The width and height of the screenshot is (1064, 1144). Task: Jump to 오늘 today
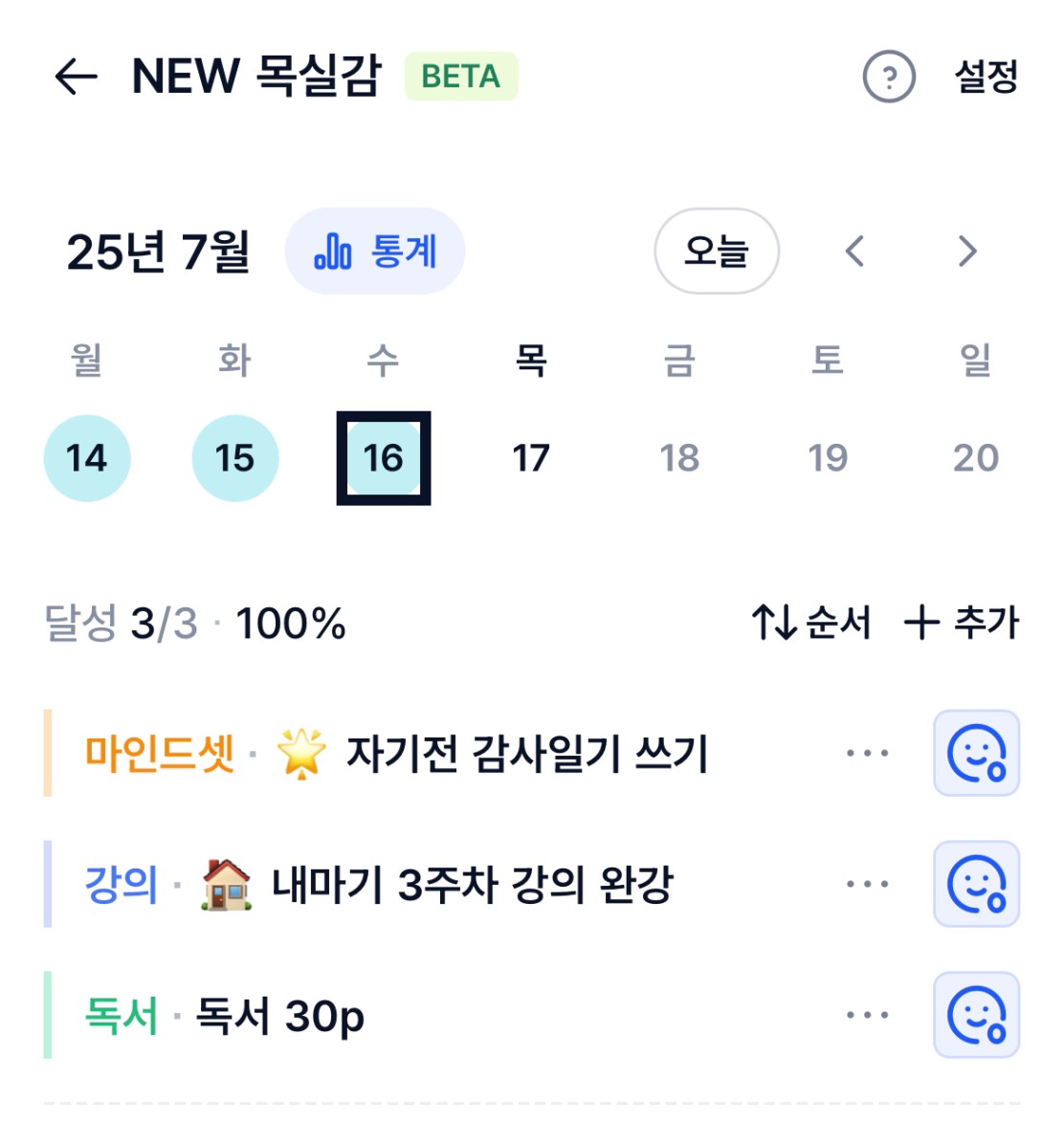(717, 251)
